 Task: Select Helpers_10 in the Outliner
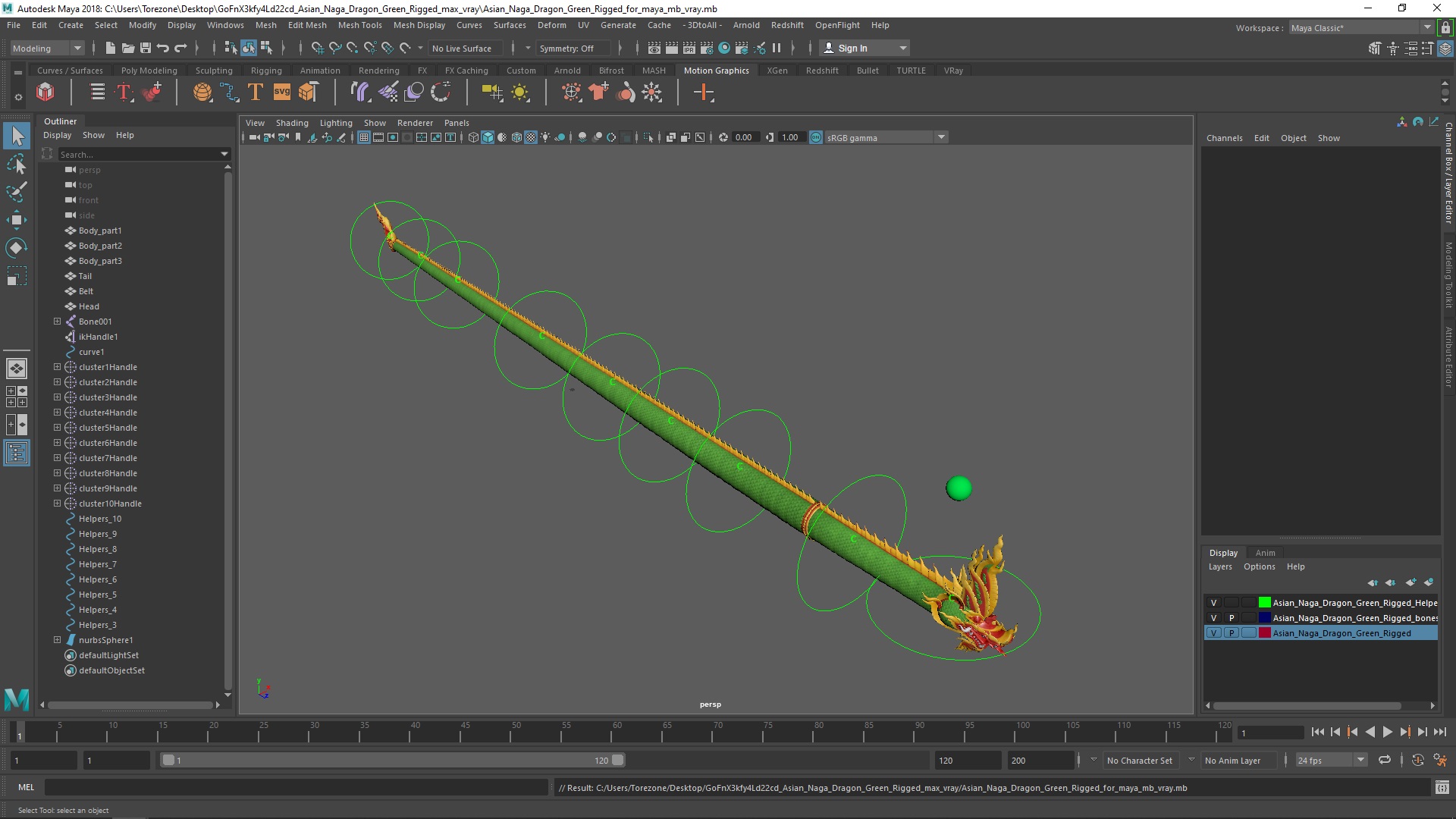click(99, 519)
